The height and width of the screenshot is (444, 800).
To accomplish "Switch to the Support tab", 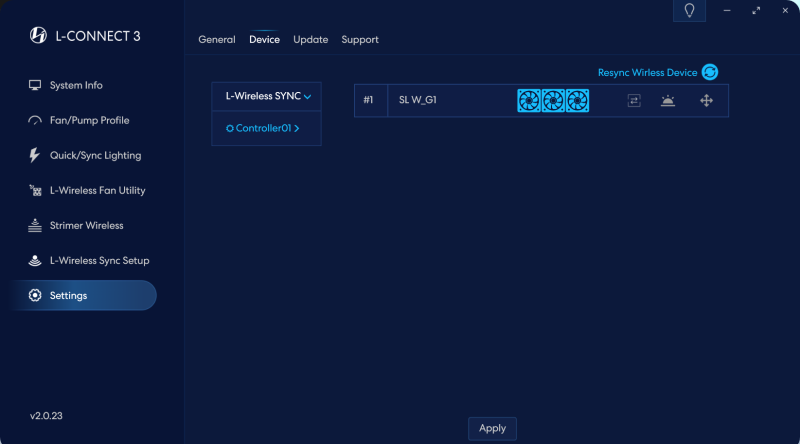I will (360, 39).
